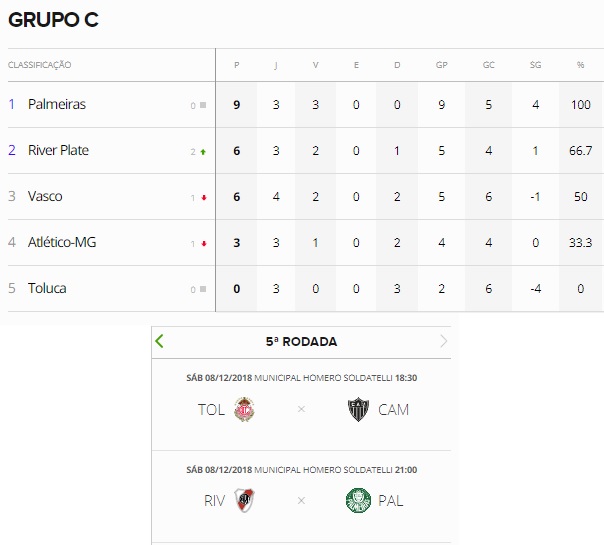
Task: Open the Palmeiras team link
Action: [57, 104]
